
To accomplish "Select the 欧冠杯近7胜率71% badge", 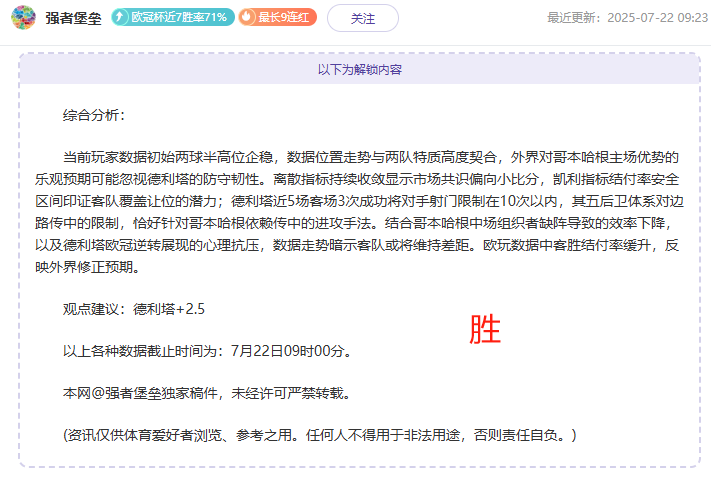I will click(173, 17).
